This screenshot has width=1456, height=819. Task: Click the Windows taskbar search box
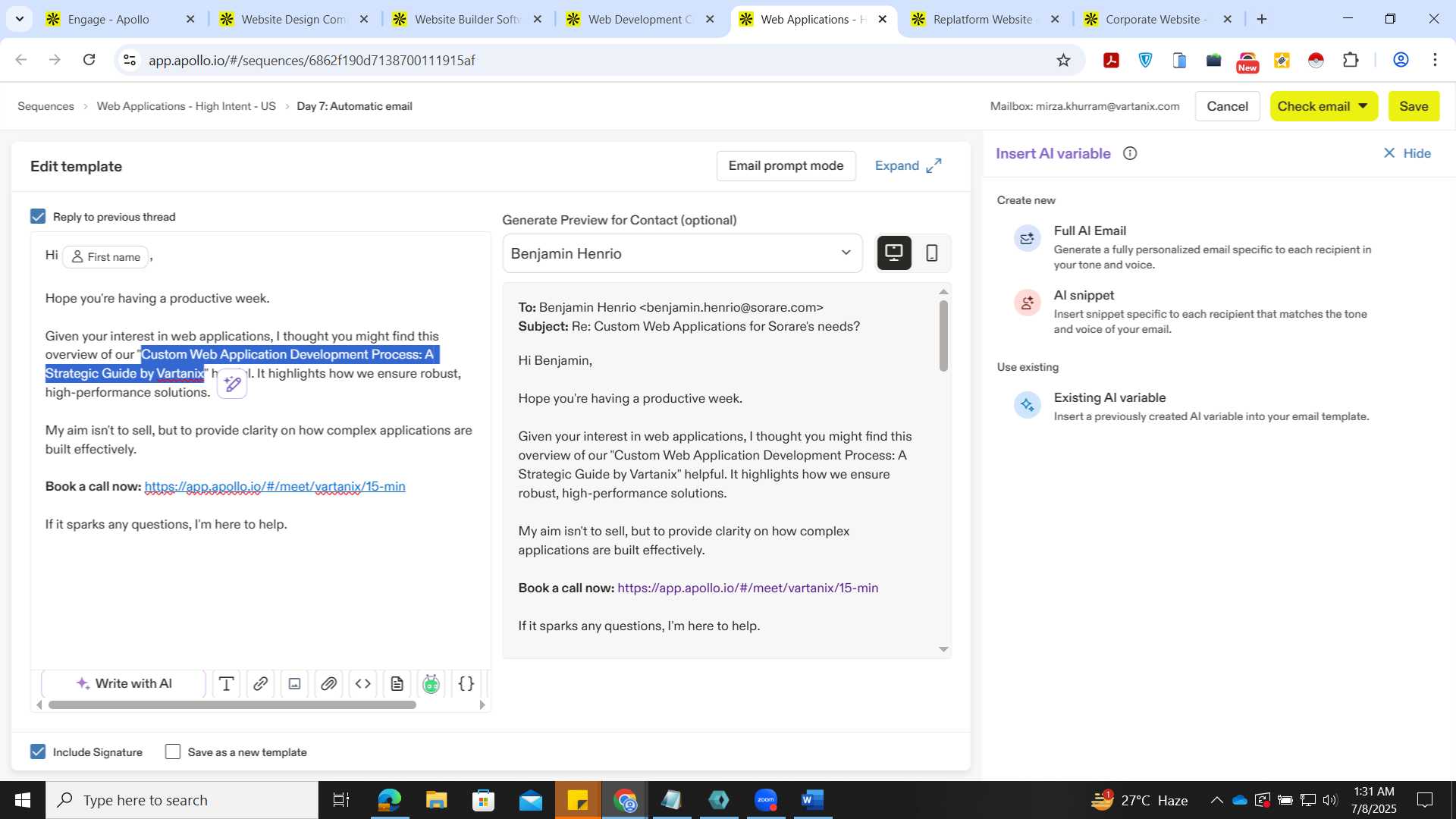(182, 800)
